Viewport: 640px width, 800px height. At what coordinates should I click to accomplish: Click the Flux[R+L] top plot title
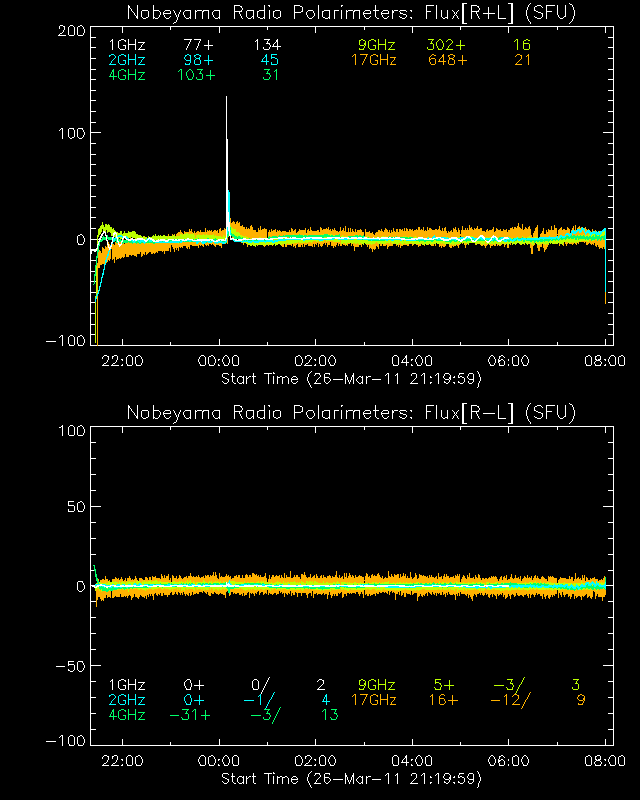351,12
